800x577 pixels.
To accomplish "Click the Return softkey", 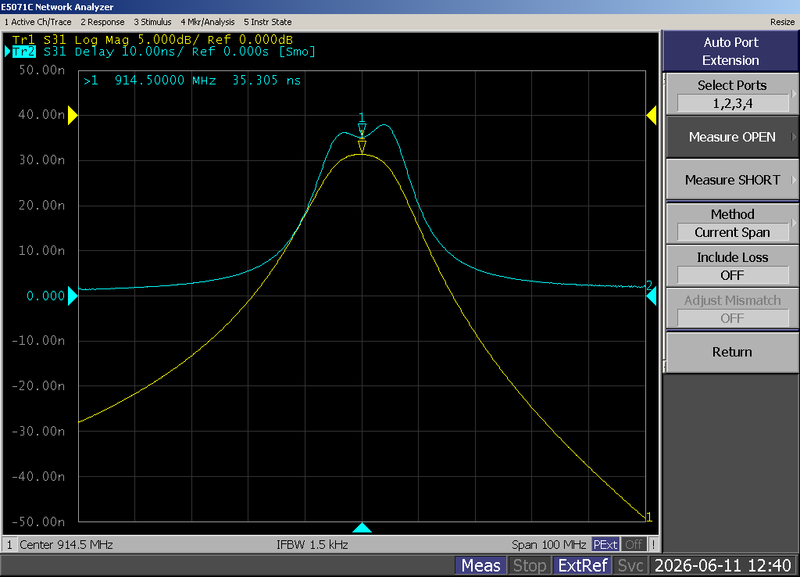I will tap(732, 352).
